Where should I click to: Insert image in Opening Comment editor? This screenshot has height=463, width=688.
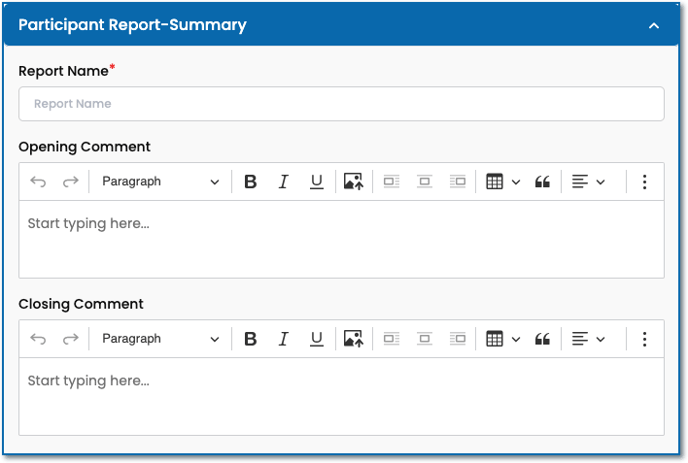click(x=352, y=182)
